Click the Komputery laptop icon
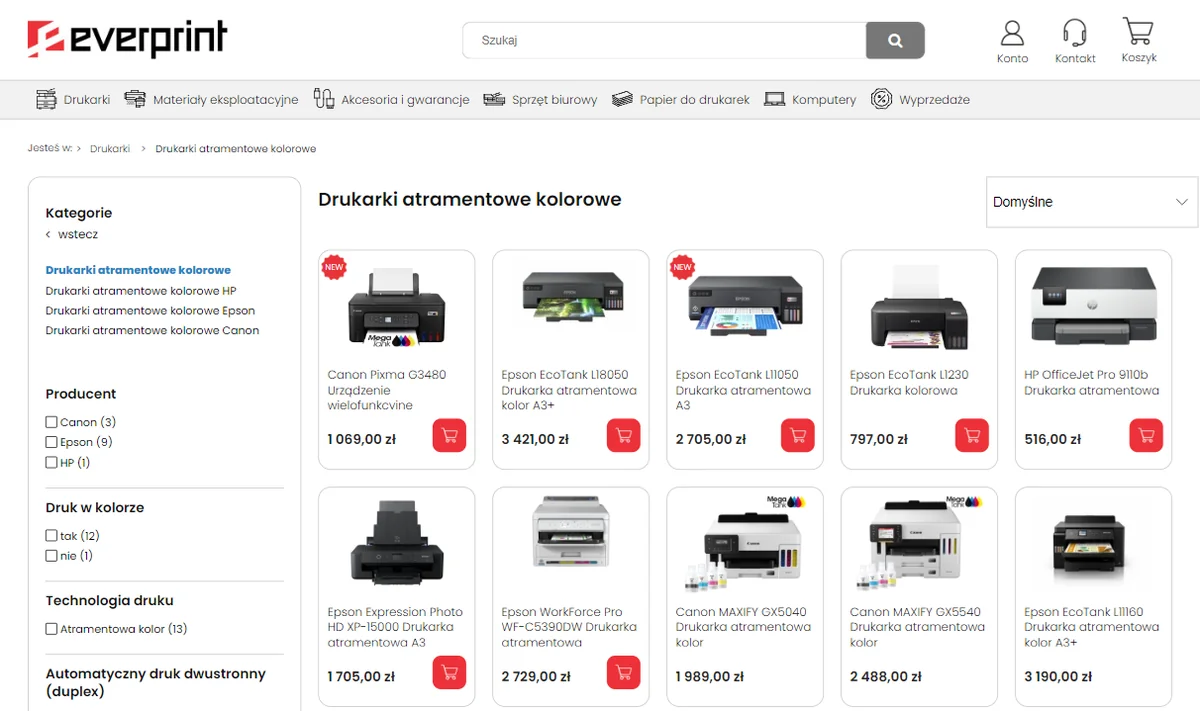1200x711 pixels. click(x=774, y=99)
